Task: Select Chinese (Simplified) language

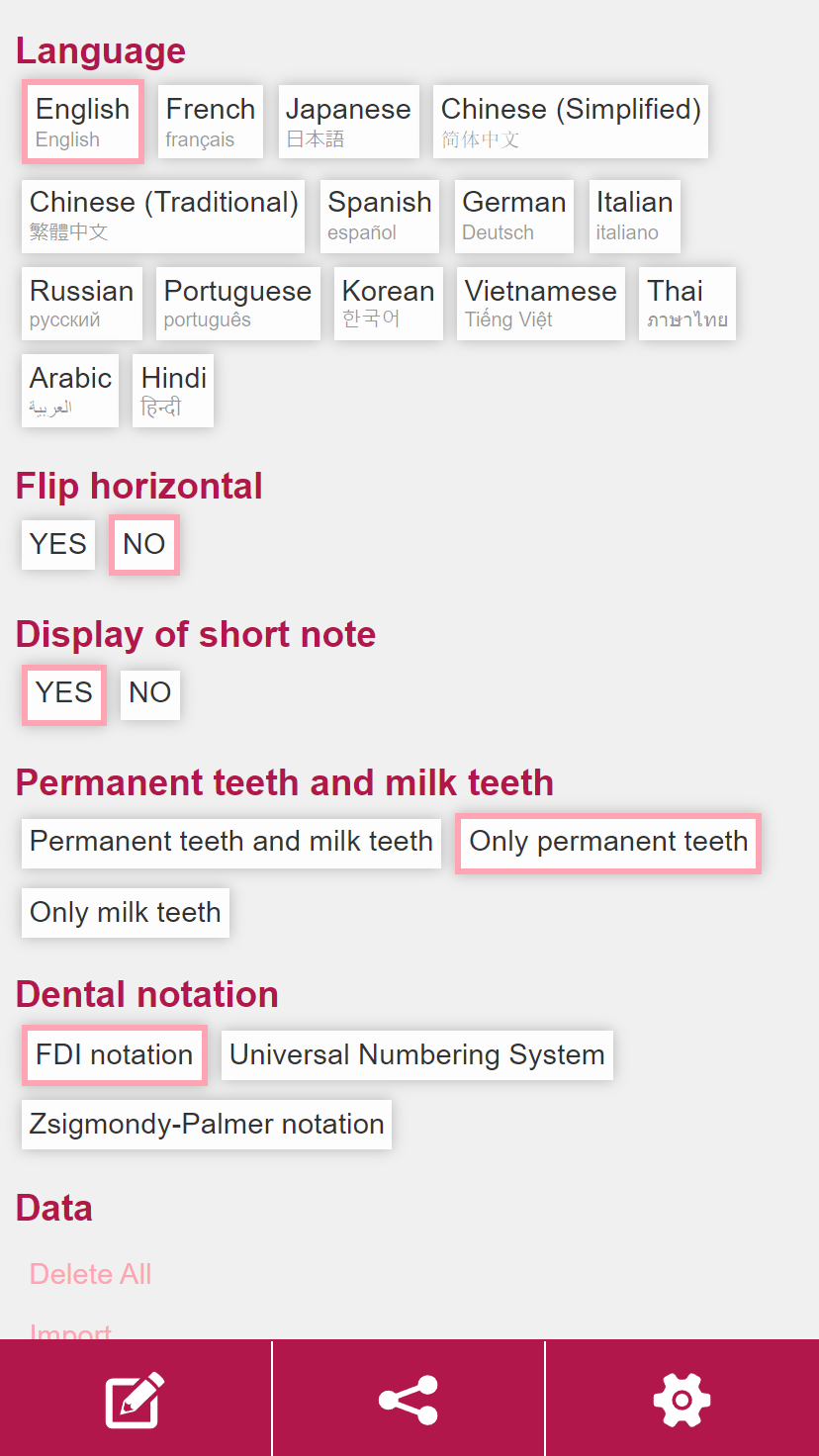Action: [x=571, y=122]
